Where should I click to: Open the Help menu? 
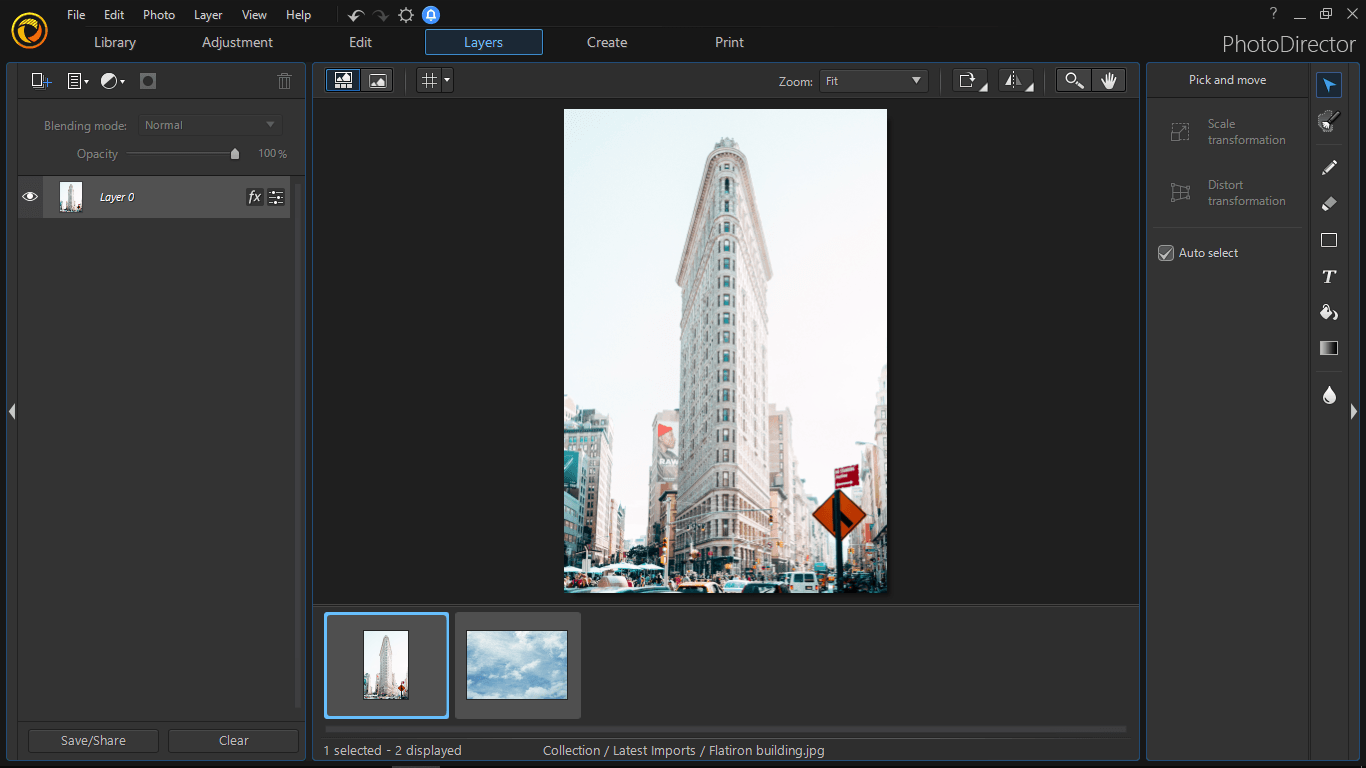[x=298, y=15]
